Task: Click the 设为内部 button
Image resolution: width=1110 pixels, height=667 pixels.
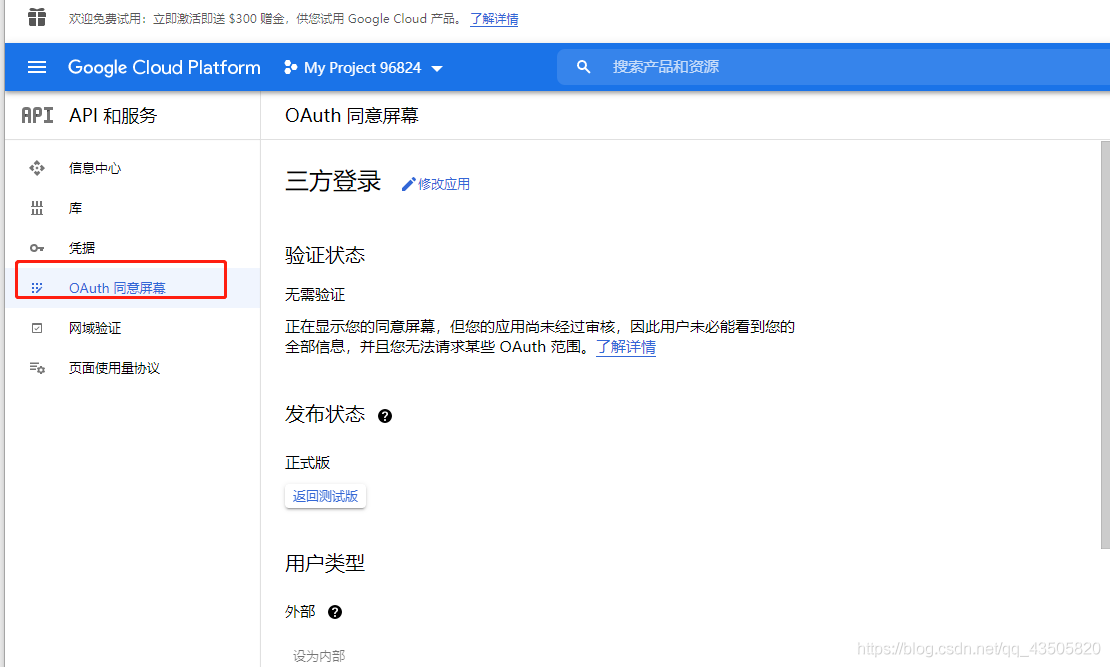Action: coord(319,656)
